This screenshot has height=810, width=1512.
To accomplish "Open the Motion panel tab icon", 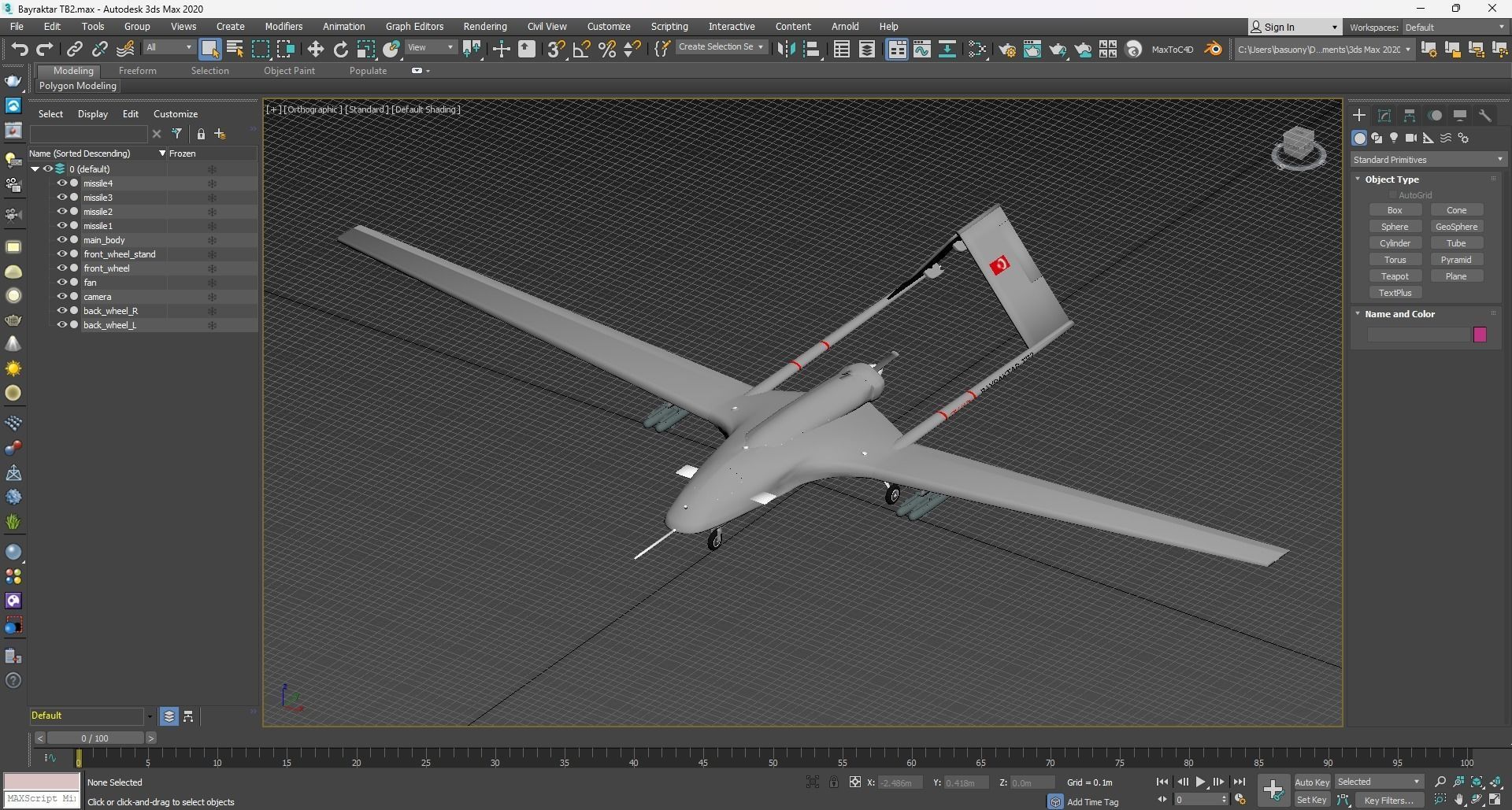I will coord(1436,115).
